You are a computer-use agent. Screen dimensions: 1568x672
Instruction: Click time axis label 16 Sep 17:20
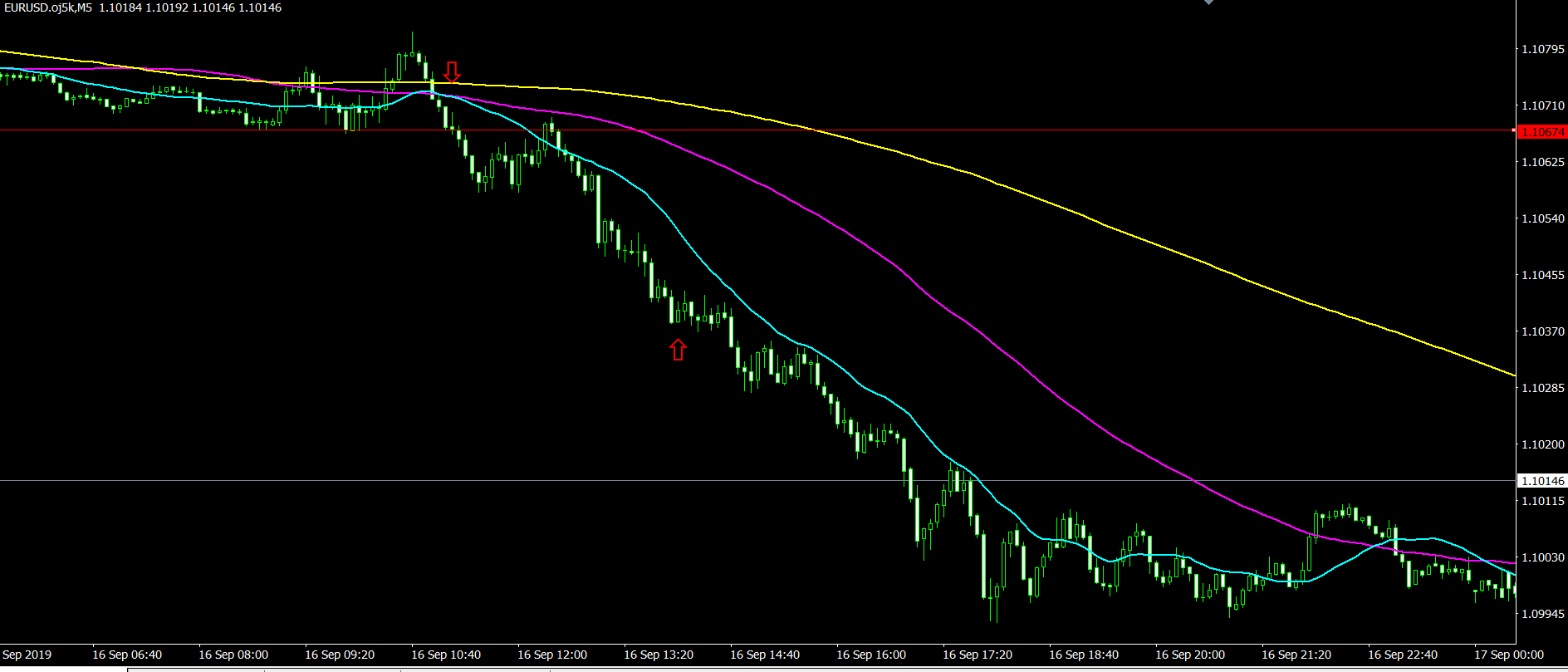pos(978,655)
